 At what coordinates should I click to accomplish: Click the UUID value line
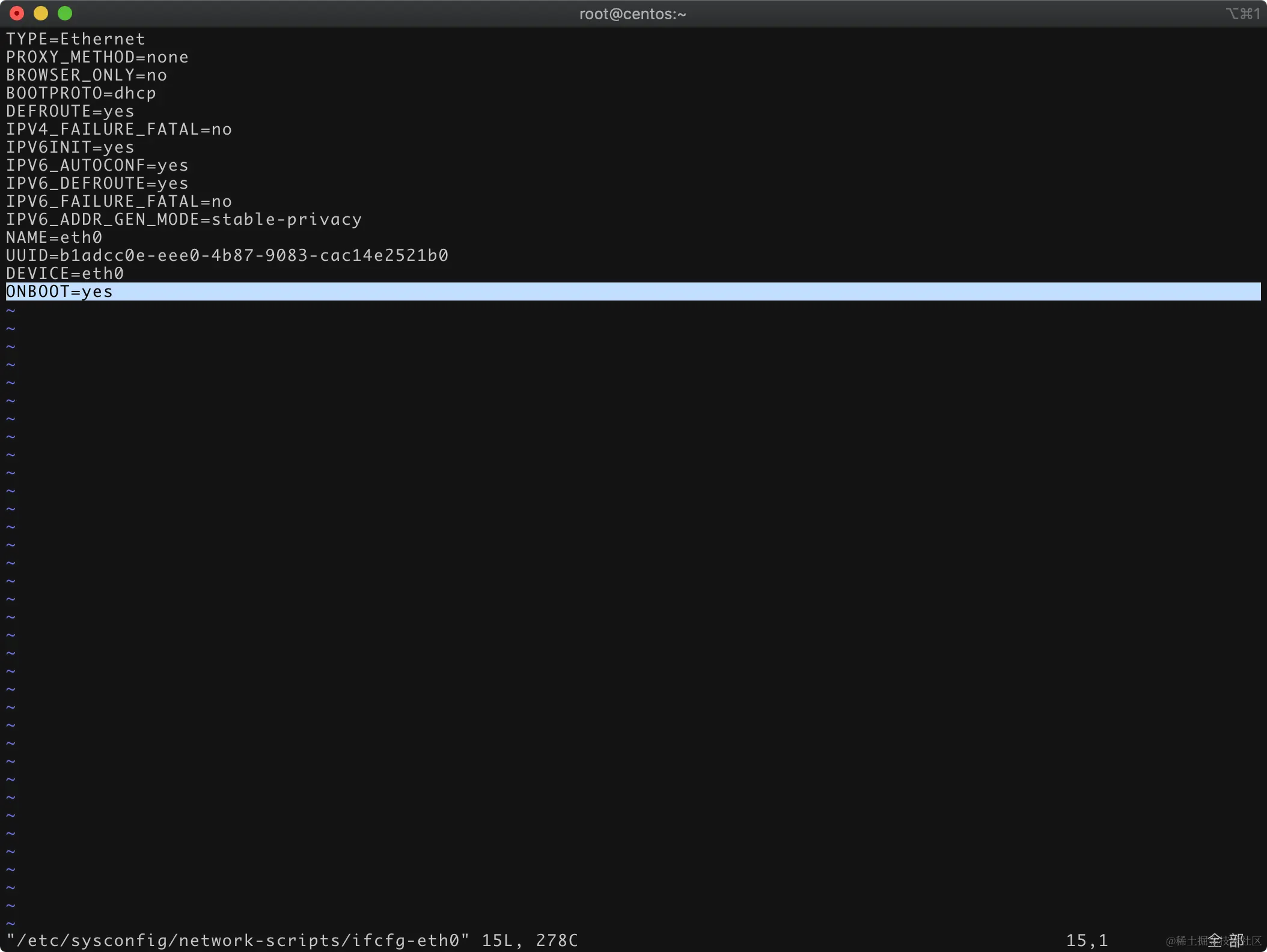[227, 256]
